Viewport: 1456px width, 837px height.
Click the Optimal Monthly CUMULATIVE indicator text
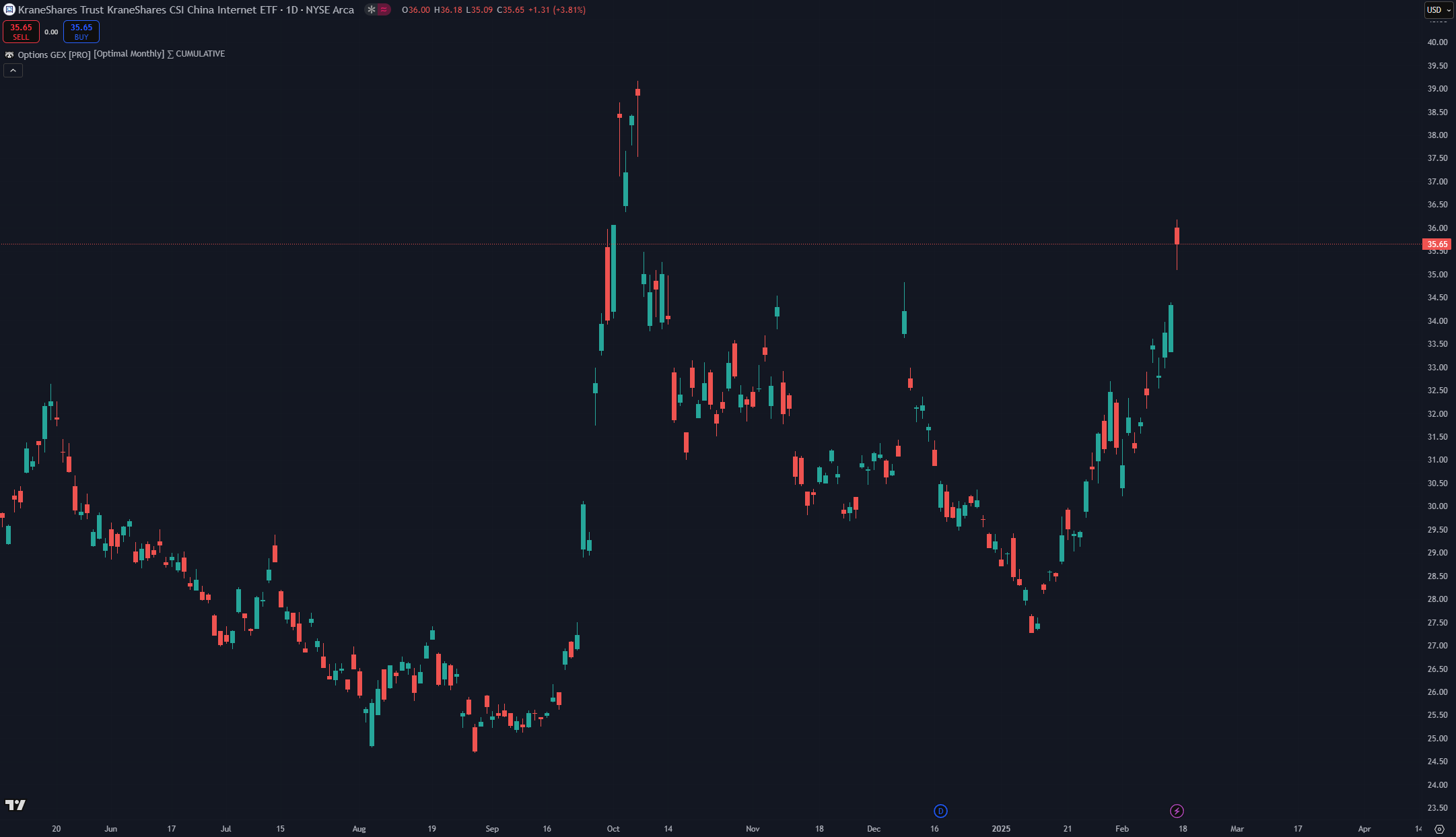(160, 54)
